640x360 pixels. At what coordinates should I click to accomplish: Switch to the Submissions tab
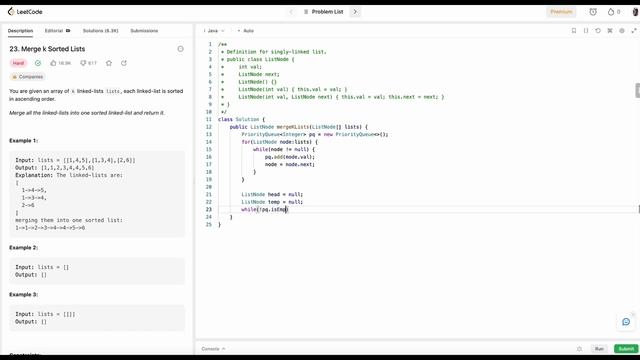[144, 31]
